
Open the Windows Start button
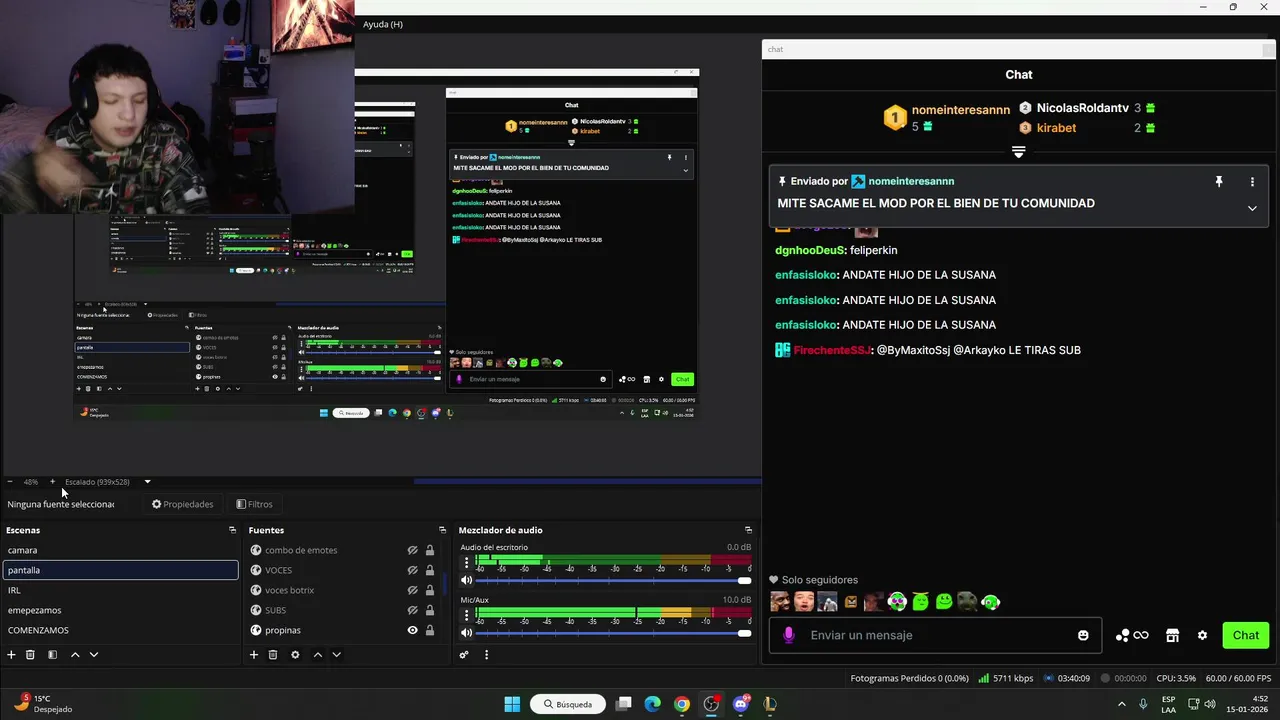click(x=512, y=704)
